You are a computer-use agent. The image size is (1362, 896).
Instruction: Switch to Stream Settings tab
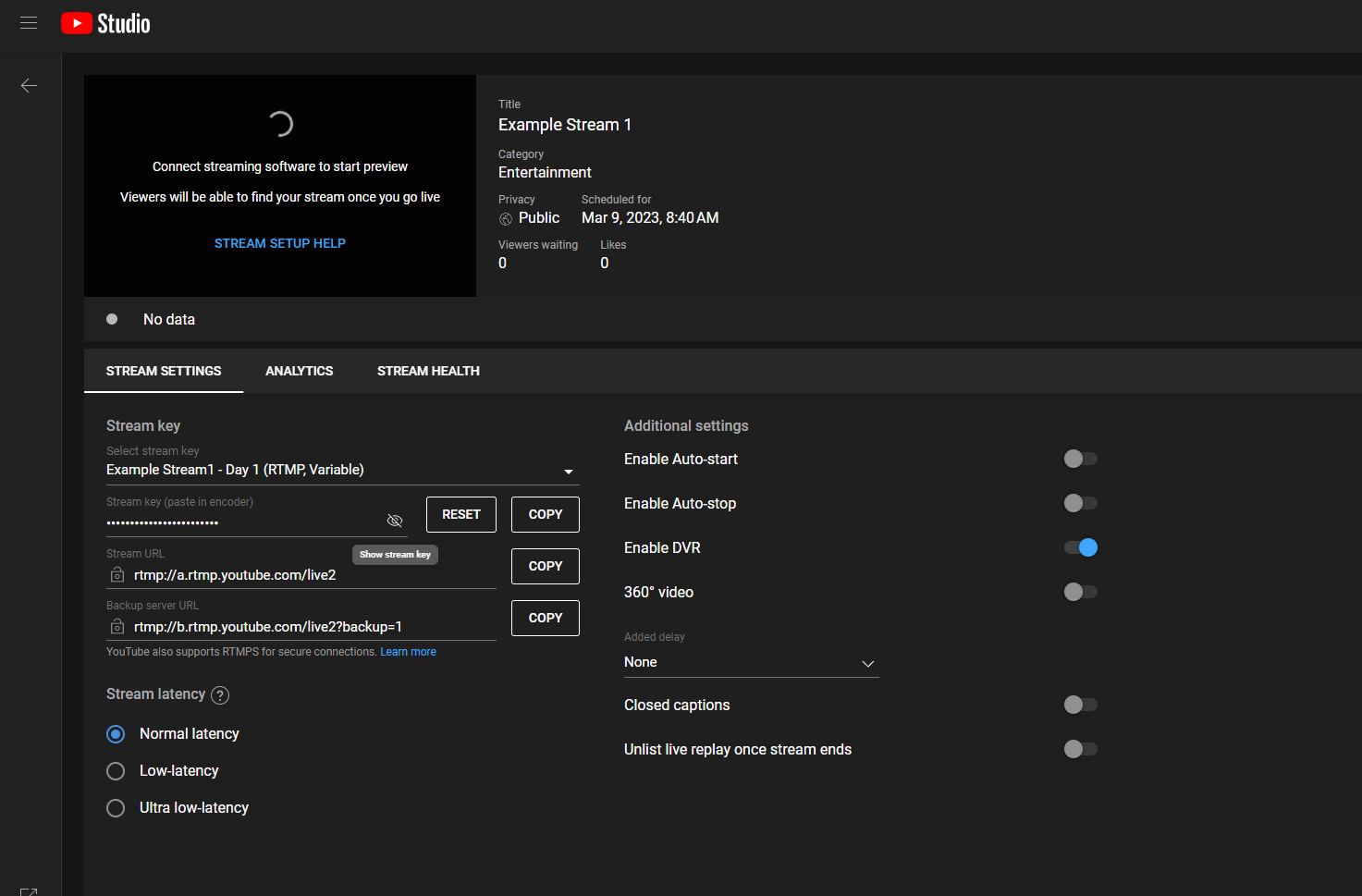coord(164,371)
